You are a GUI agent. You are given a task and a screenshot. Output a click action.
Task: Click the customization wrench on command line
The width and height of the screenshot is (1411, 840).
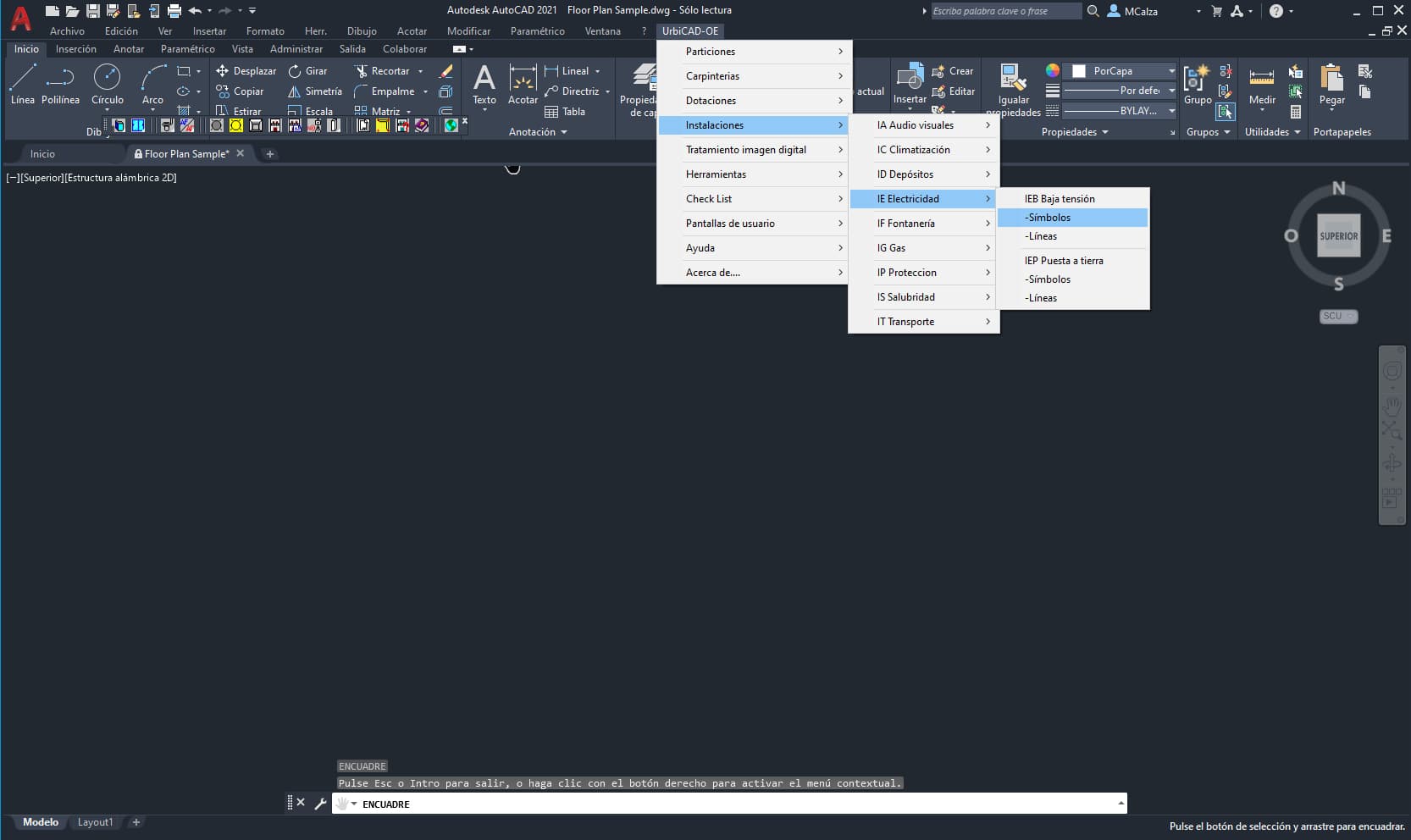[x=320, y=804]
